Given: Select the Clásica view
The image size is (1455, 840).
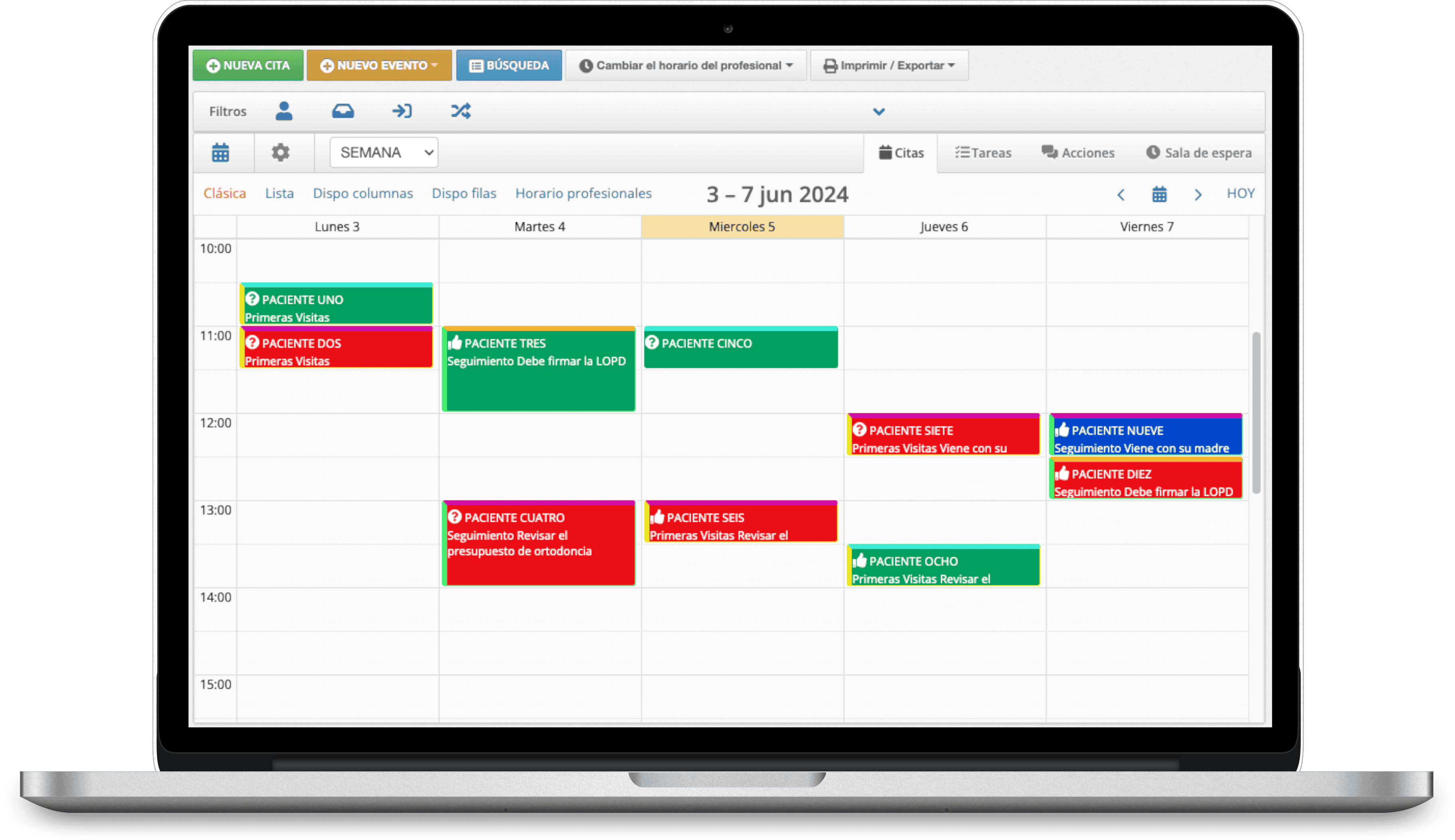Looking at the screenshot, I should (x=224, y=193).
